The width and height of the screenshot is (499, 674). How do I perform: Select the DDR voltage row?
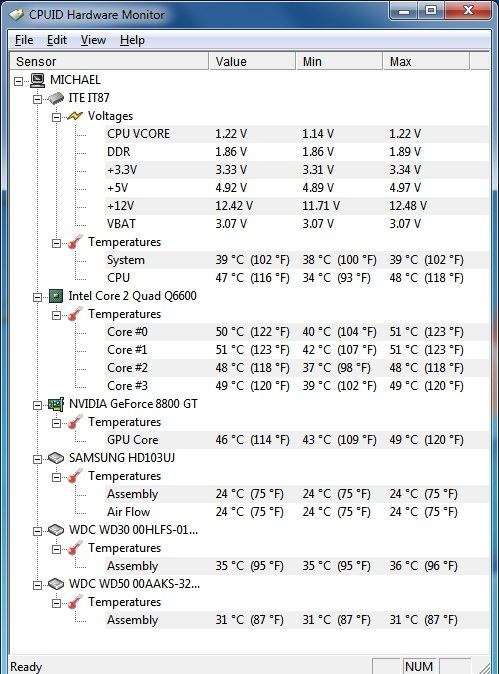click(x=297, y=152)
